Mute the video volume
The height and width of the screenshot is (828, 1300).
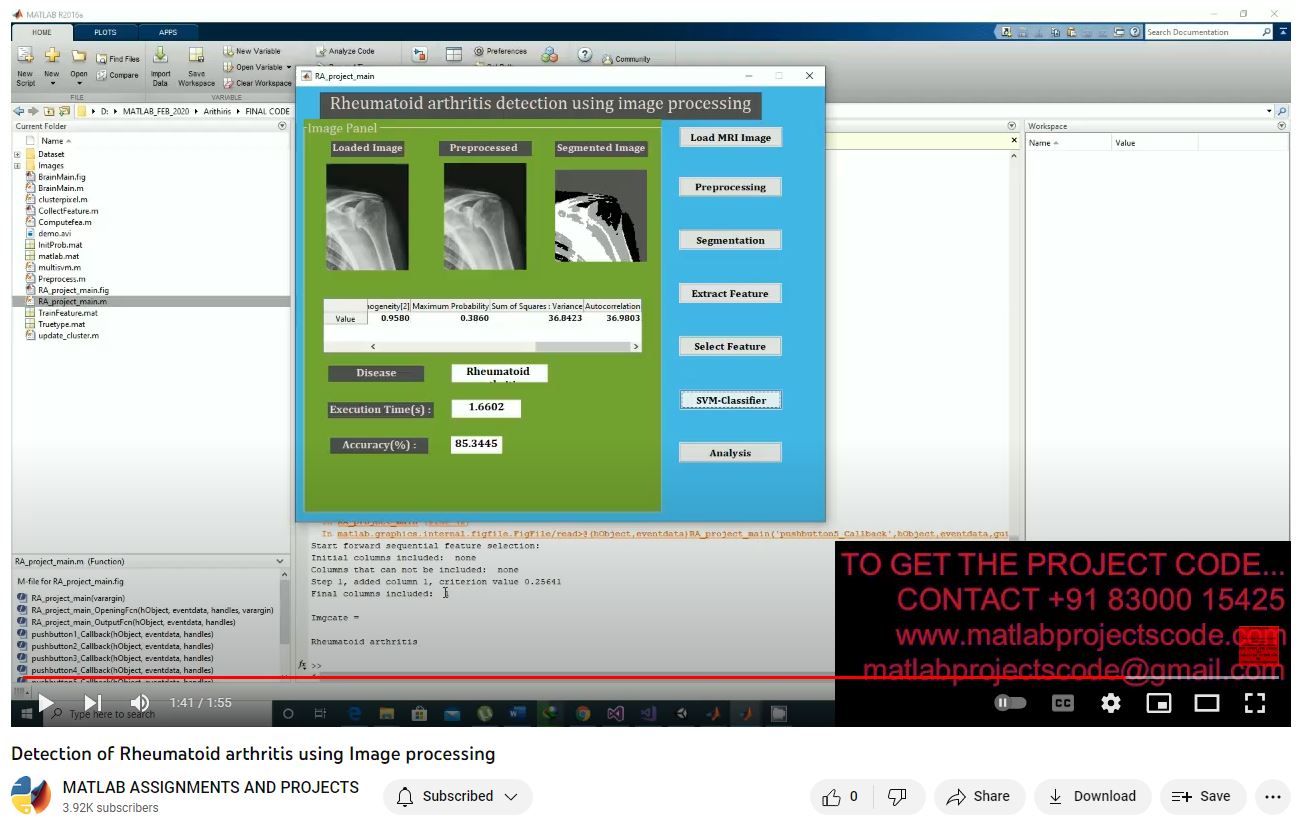click(140, 703)
